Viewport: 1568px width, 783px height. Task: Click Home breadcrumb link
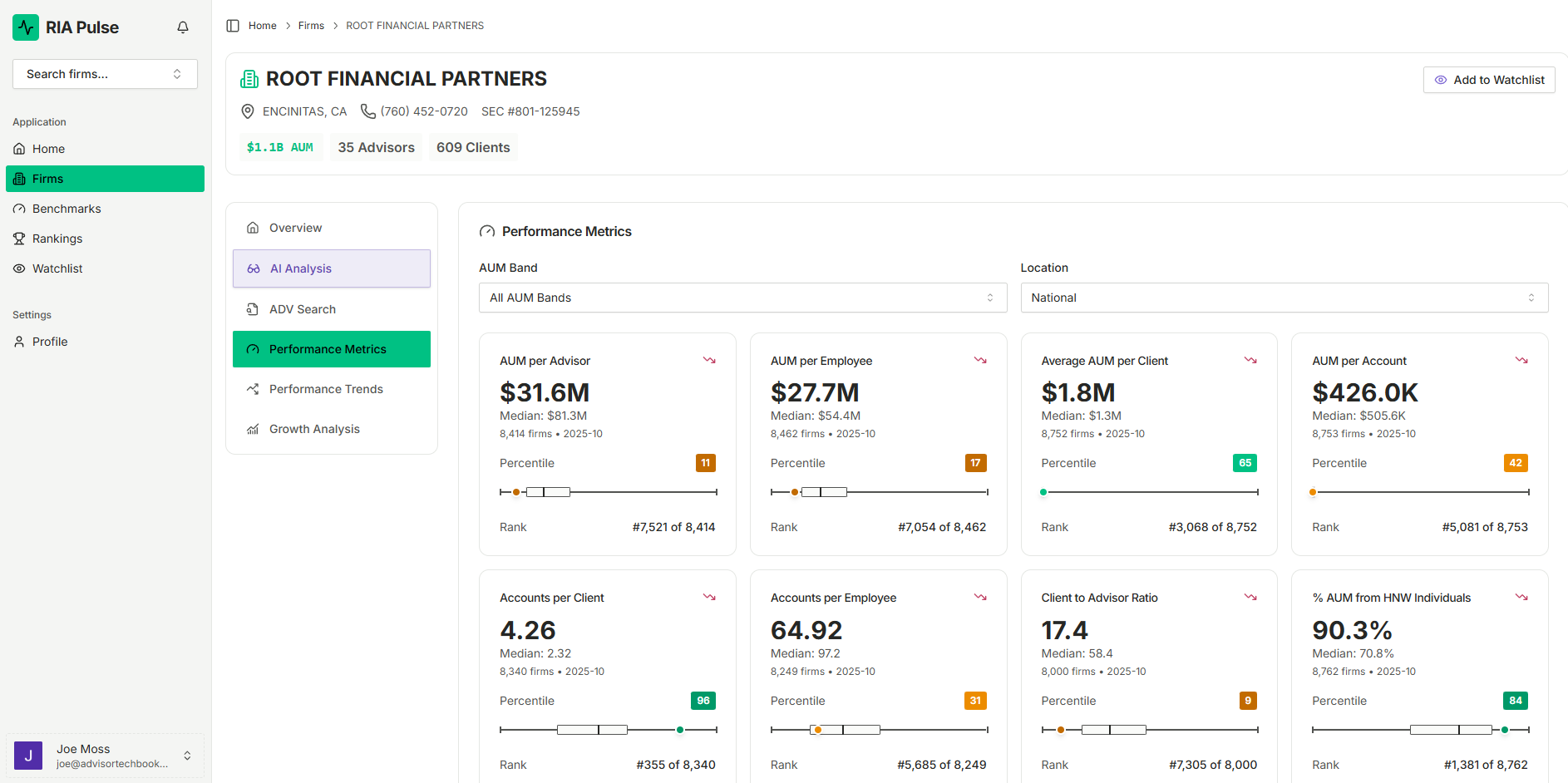(x=263, y=26)
